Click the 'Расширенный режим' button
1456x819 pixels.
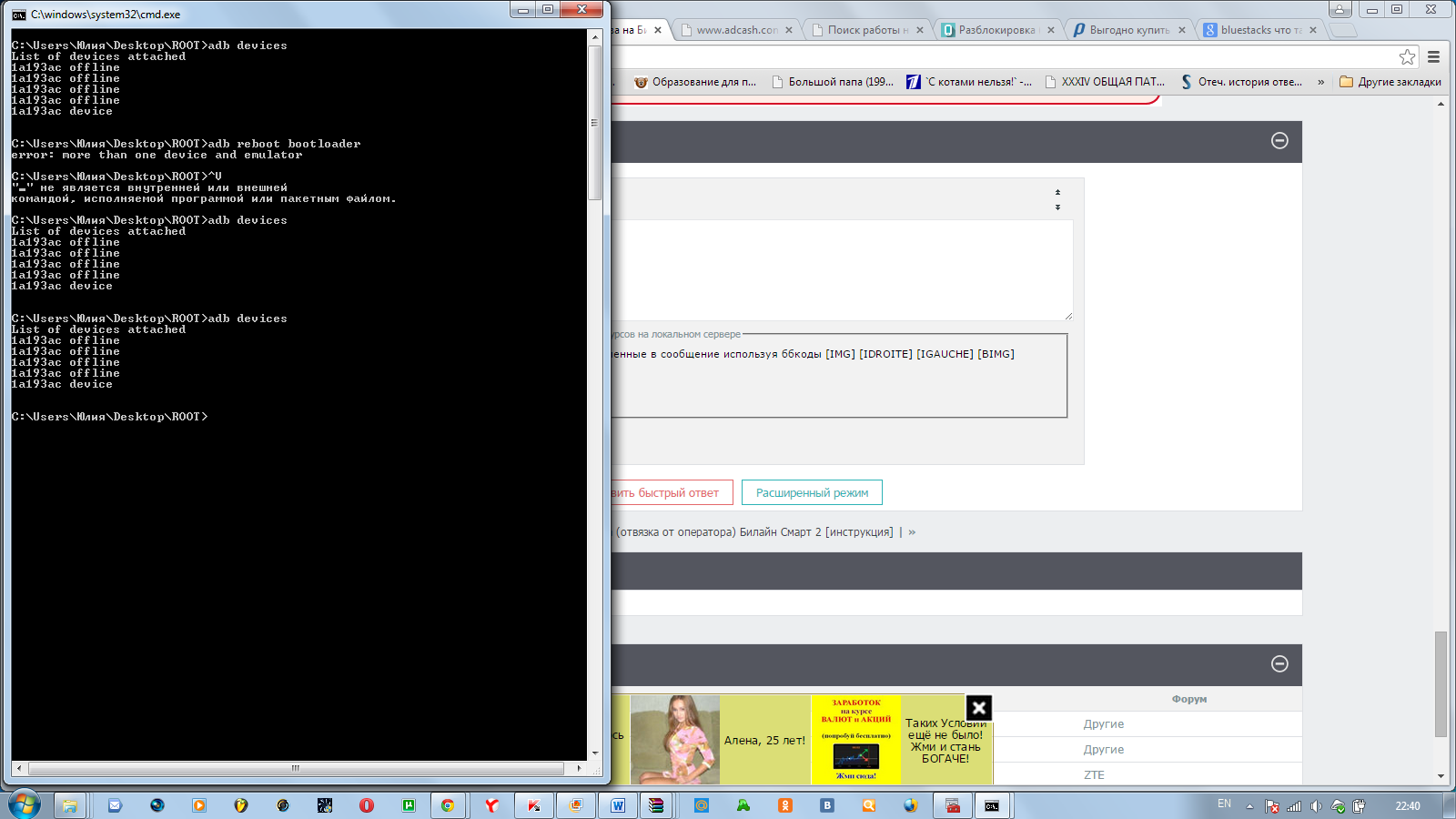point(812,492)
